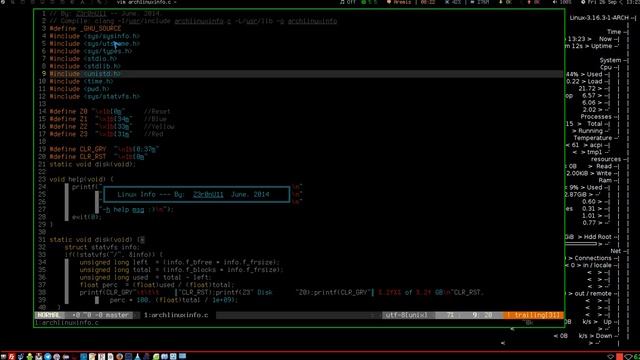Click the "struct statvfs info;" line

pos(102,247)
